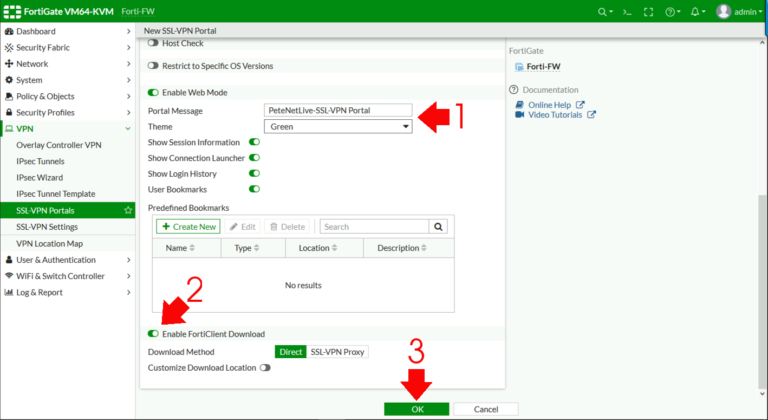Screen dimensions: 768x420
Task: Click the VPN monitor icon
Action: pyautogui.click(x=9, y=129)
